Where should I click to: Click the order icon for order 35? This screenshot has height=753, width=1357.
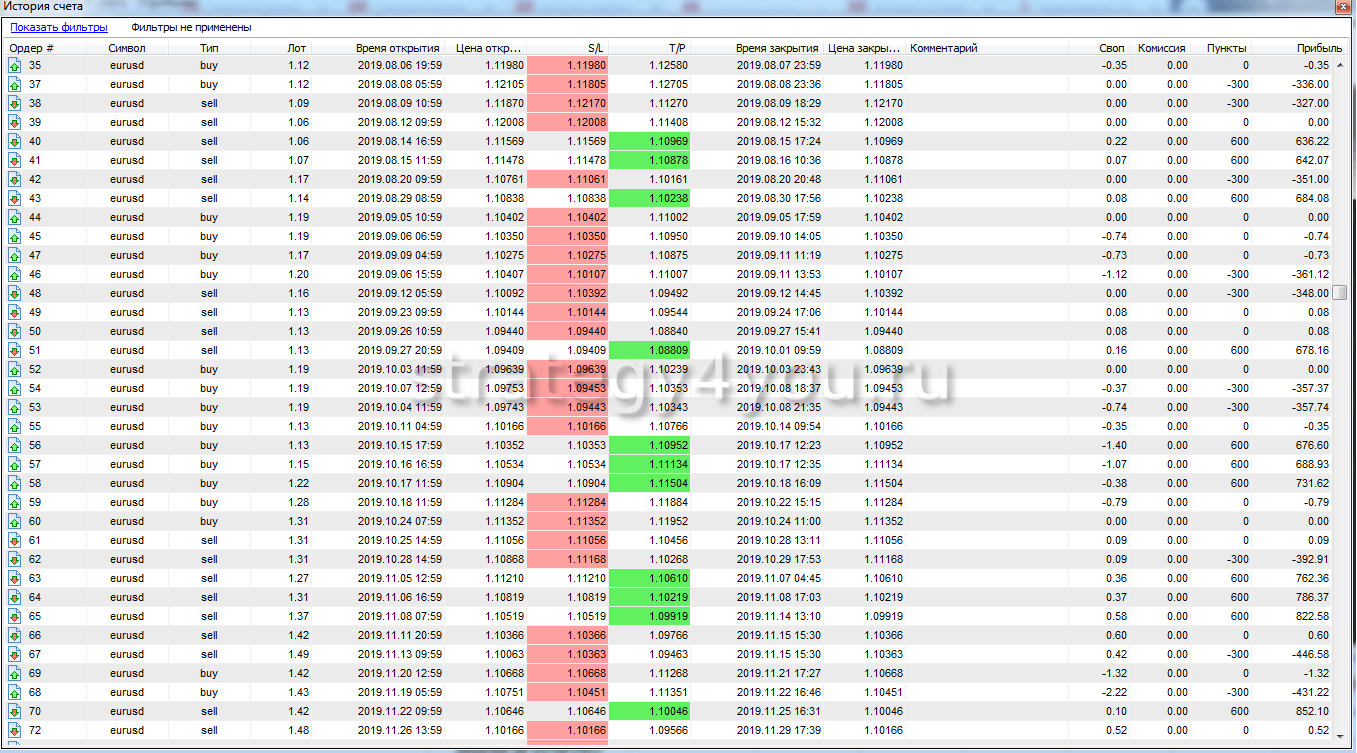tap(15, 66)
